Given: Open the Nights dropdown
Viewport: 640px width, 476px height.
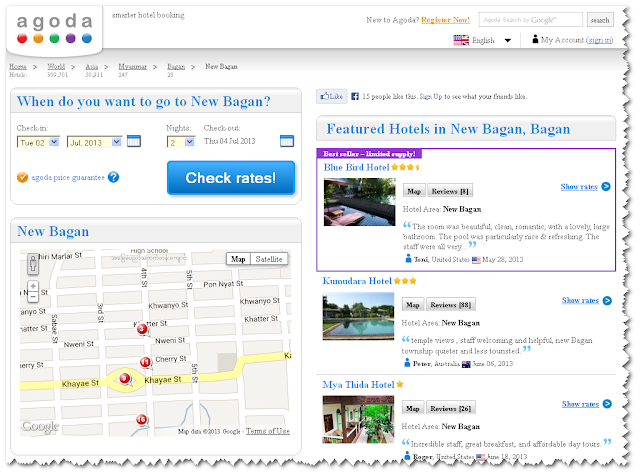Looking at the screenshot, I should tap(181, 142).
